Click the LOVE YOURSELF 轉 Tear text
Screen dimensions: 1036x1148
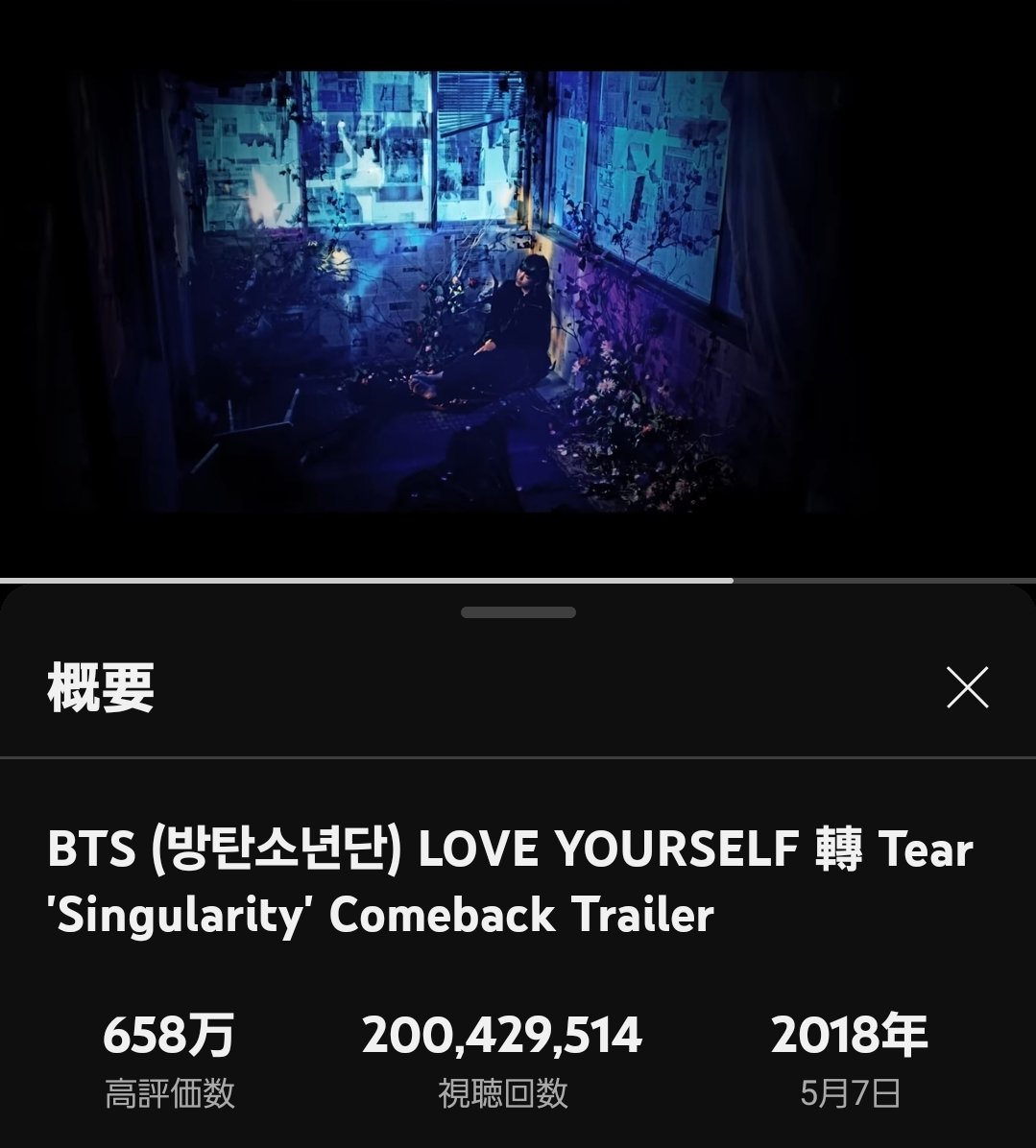pos(695,849)
